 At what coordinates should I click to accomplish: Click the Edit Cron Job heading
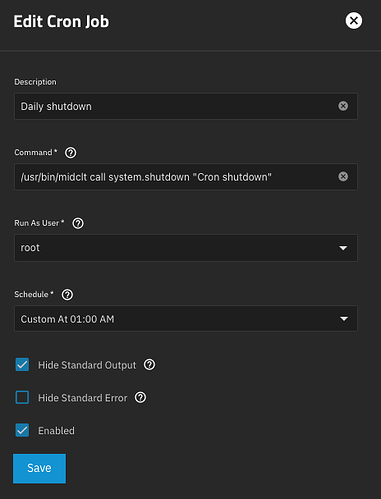(x=61, y=21)
